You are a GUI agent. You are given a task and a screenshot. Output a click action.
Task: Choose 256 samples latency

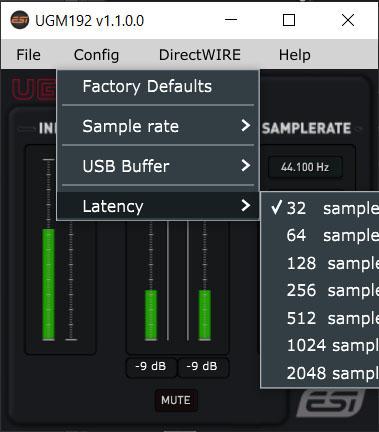pyautogui.click(x=321, y=290)
